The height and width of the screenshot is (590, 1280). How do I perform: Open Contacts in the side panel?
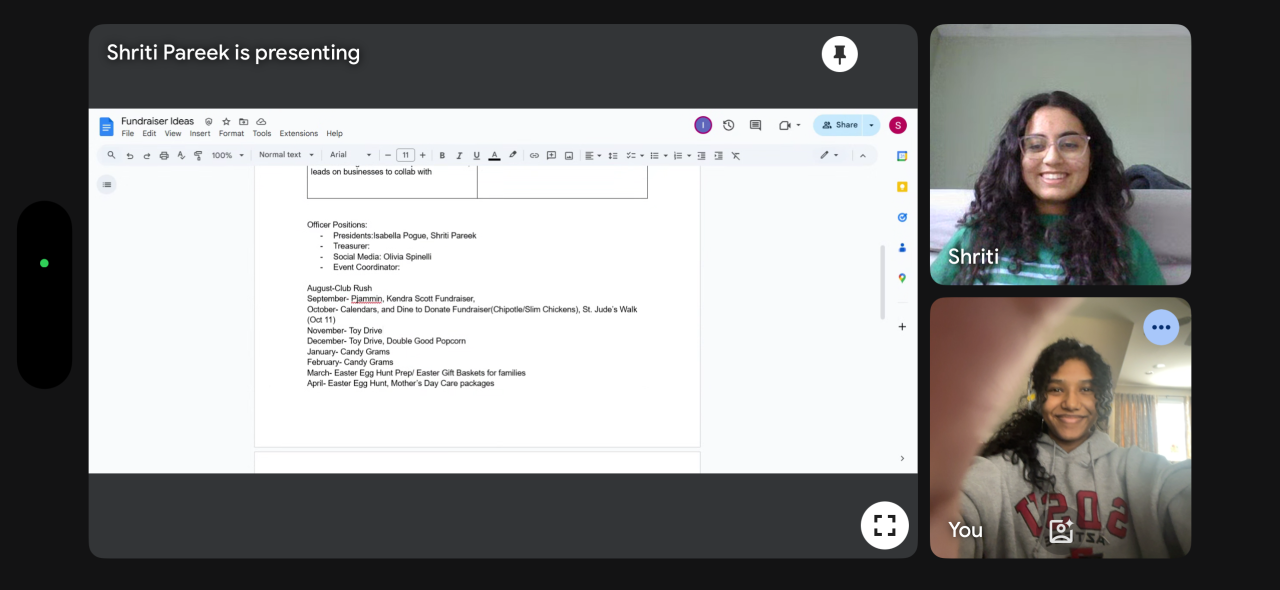click(x=902, y=247)
